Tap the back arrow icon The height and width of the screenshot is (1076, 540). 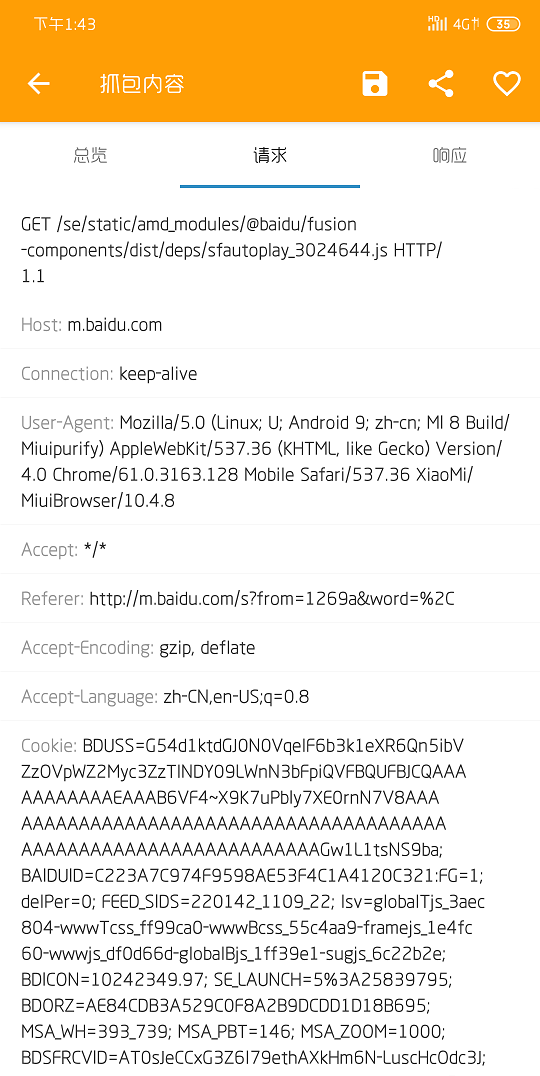click(x=39, y=84)
